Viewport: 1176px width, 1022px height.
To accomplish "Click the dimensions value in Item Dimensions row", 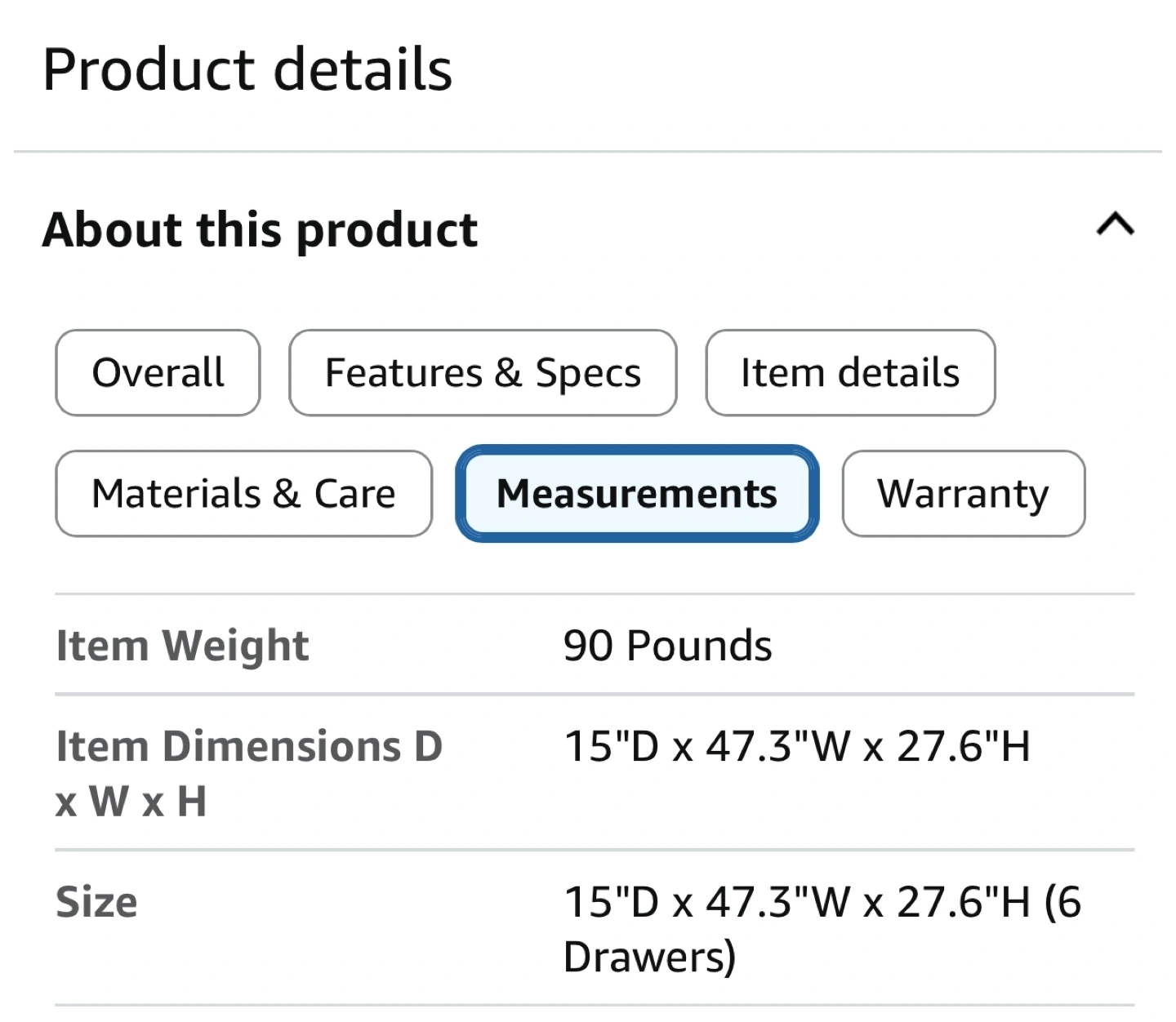I will pyautogui.click(x=797, y=746).
